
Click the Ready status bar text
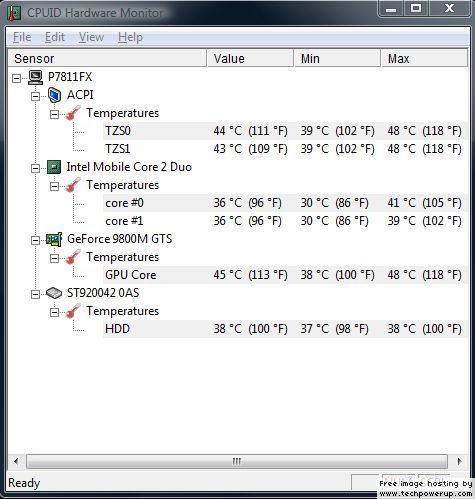pyautogui.click(x=24, y=483)
